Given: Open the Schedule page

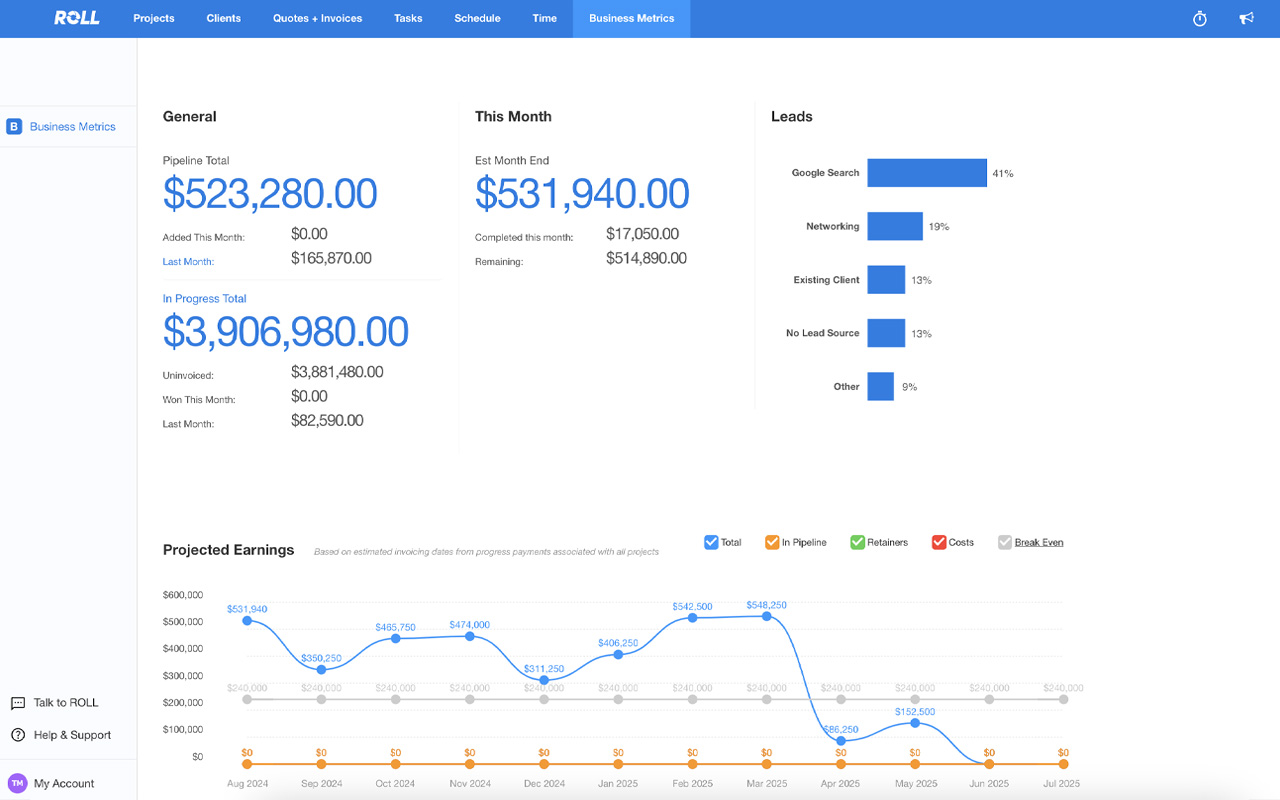Looking at the screenshot, I should point(477,18).
